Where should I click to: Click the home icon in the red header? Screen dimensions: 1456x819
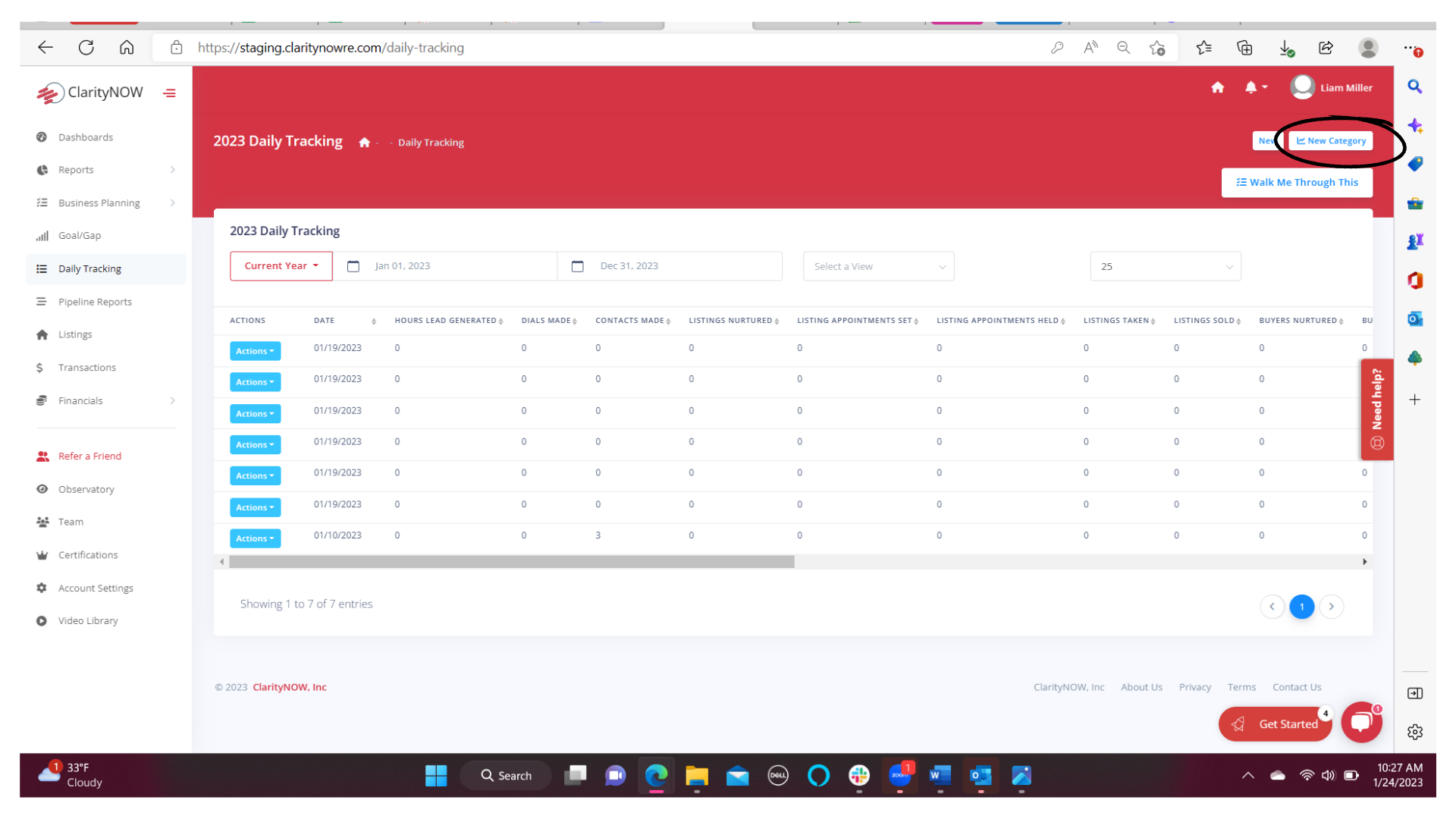(1217, 87)
